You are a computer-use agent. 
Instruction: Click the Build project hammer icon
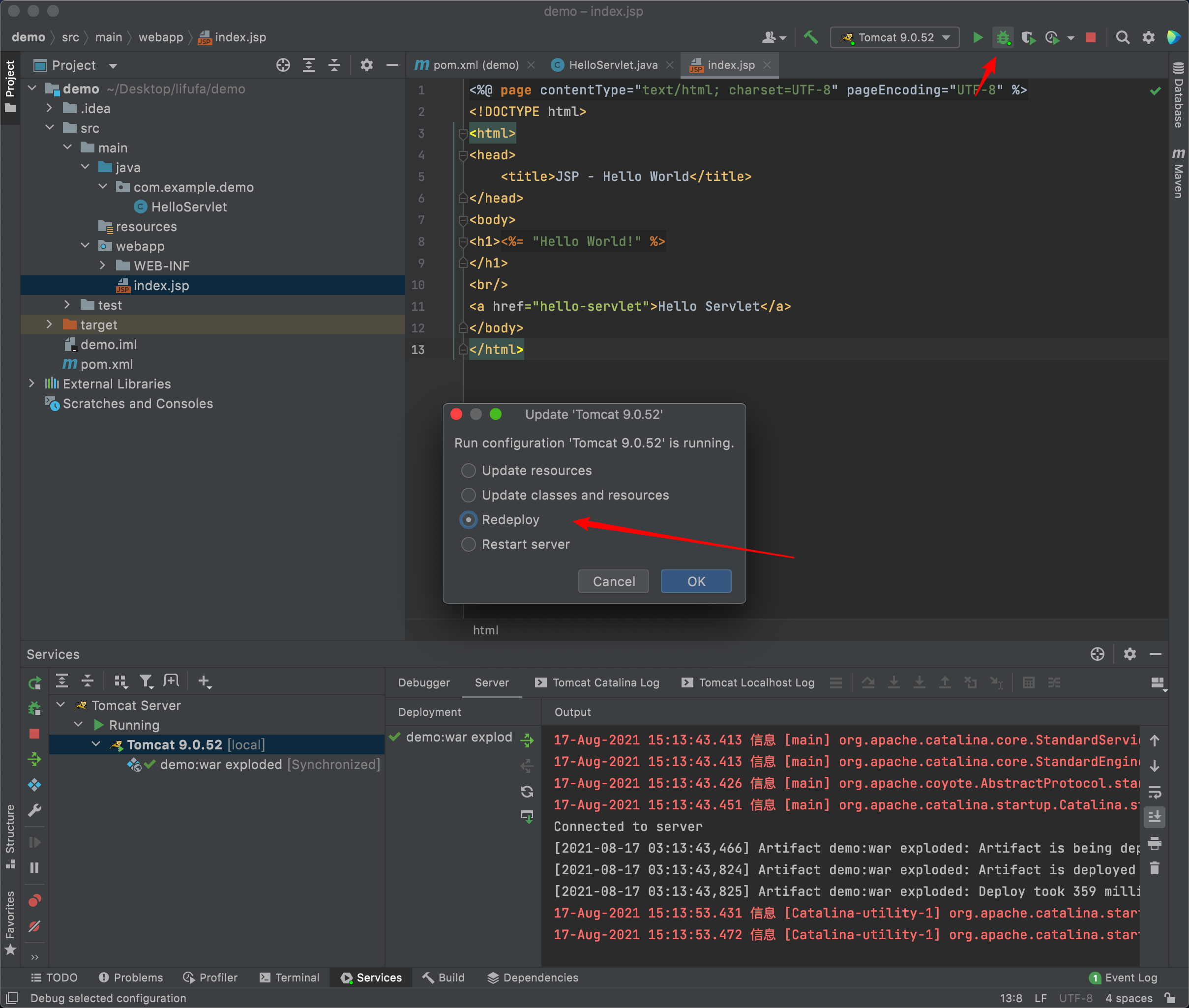point(810,38)
